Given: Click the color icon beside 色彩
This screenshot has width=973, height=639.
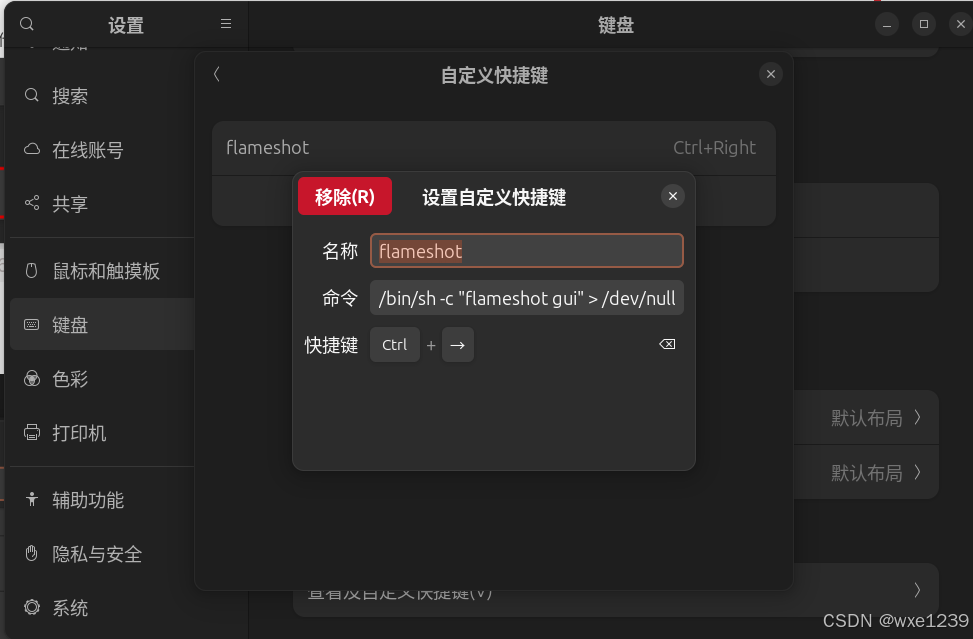Looking at the screenshot, I should click(32, 378).
